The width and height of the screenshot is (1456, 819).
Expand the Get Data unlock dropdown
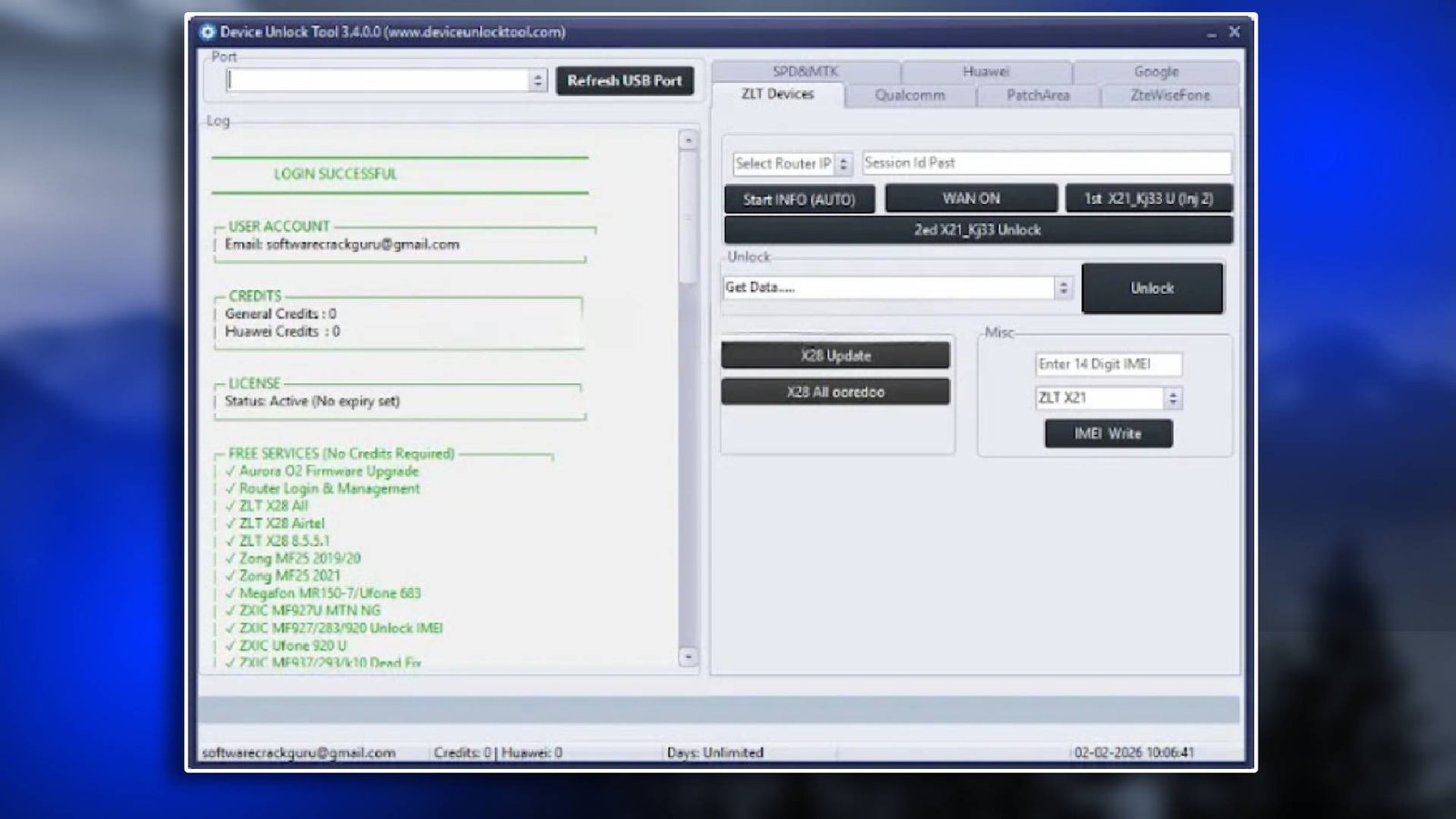click(1063, 287)
